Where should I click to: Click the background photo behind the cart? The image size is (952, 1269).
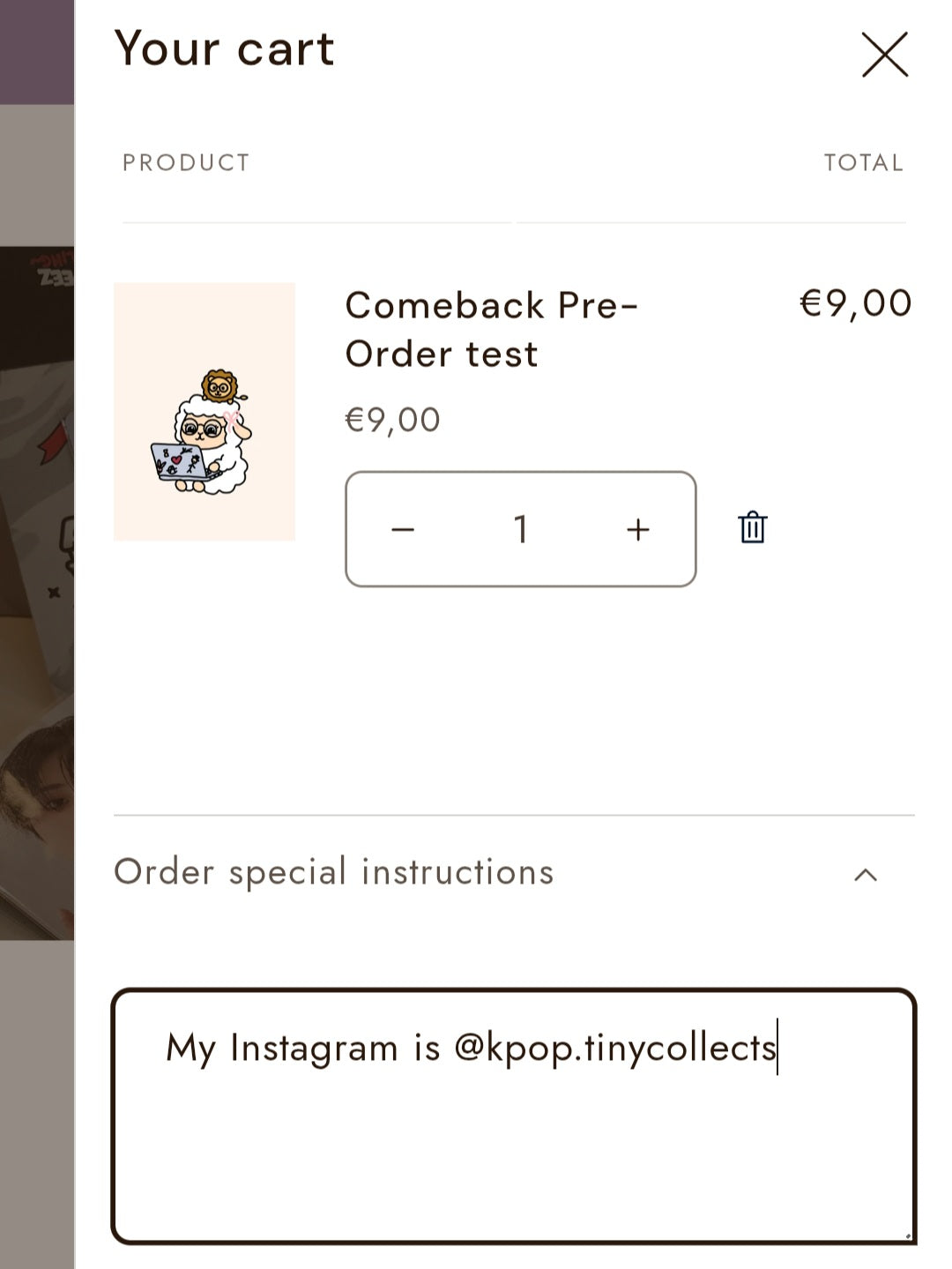[x=35, y=617]
